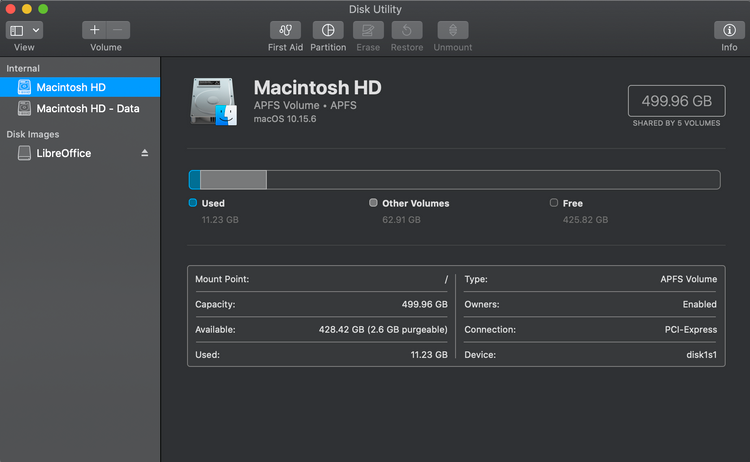Click the Macintosh HD drive icon
Viewport: 750px width, 462px height.
(212, 101)
